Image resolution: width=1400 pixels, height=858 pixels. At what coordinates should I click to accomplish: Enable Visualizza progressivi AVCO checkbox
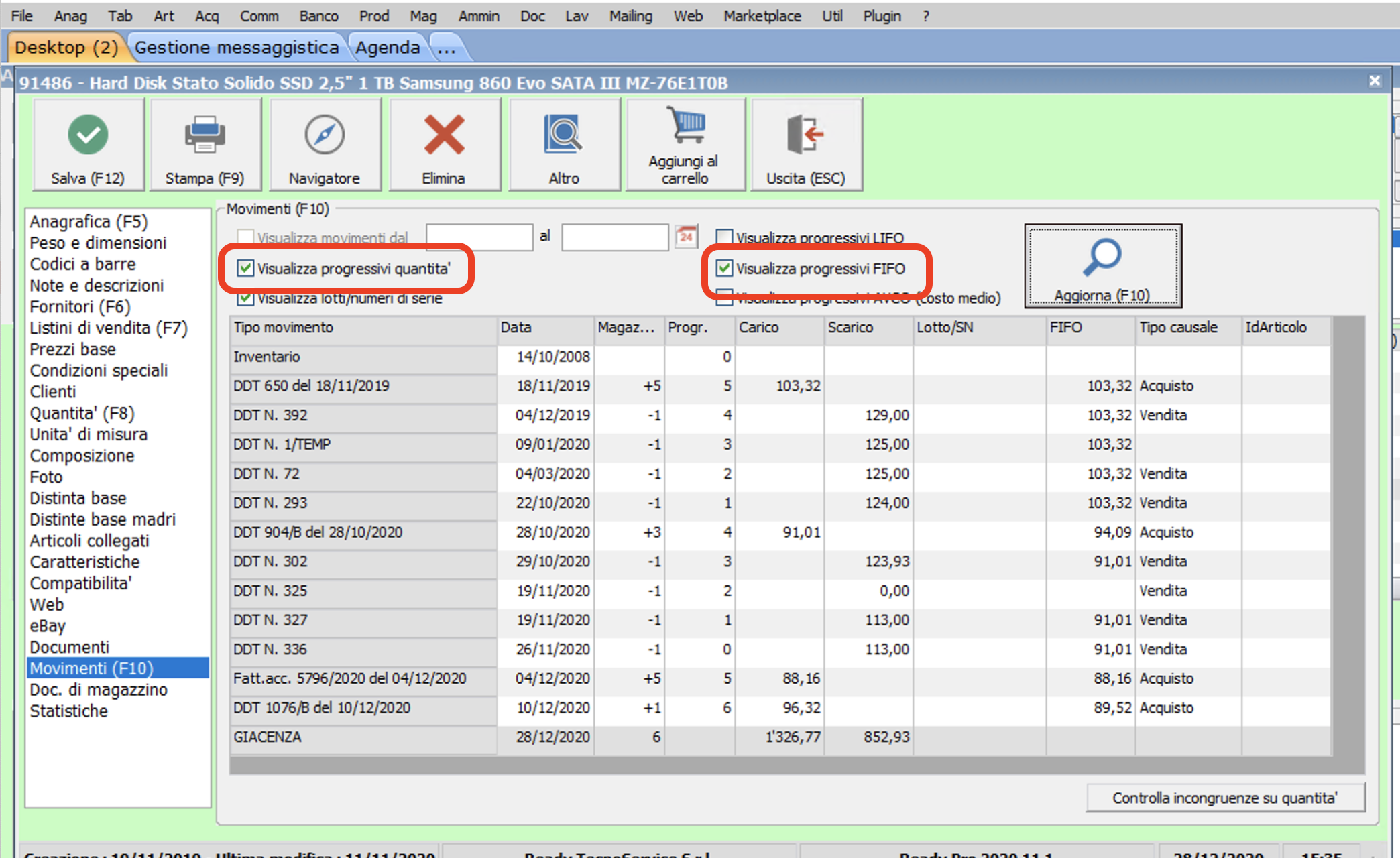coord(724,298)
